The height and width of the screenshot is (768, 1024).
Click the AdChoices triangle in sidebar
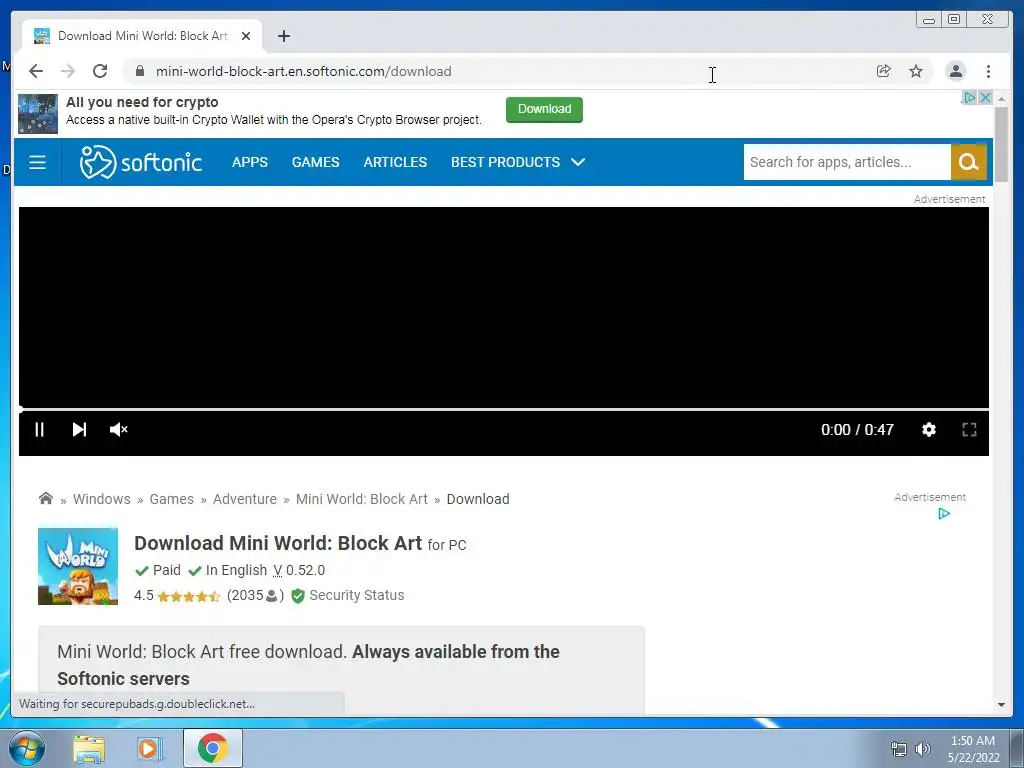(944, 514)
